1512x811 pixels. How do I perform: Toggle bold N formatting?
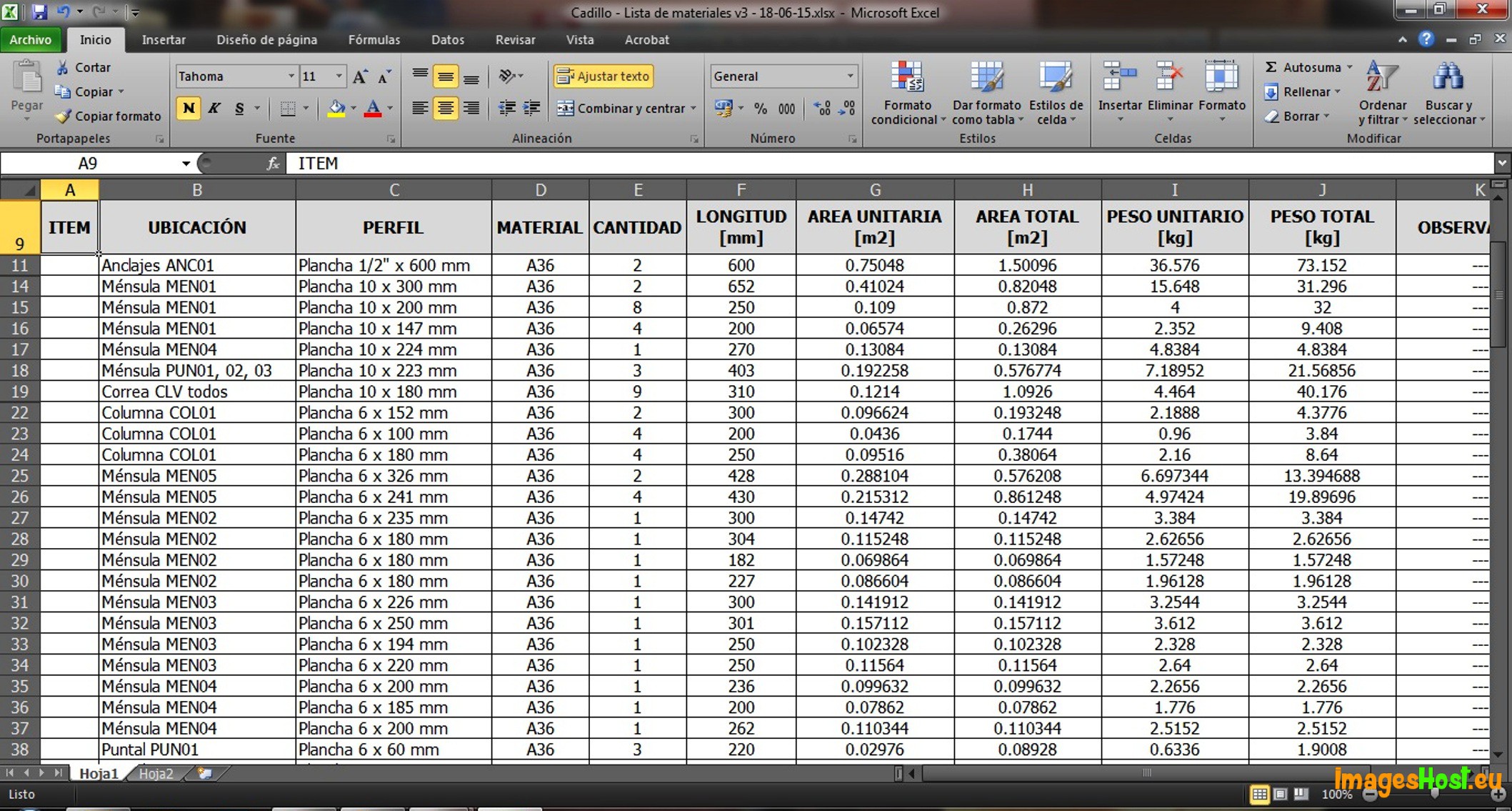coord(189,109)
